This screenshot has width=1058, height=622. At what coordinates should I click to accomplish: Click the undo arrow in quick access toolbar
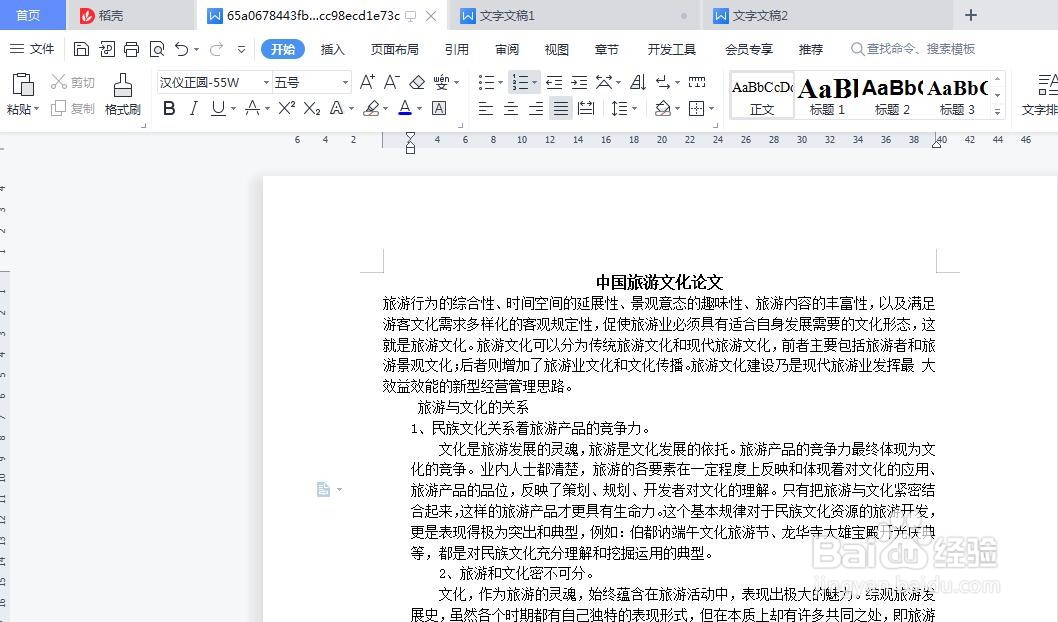[180, 47]
